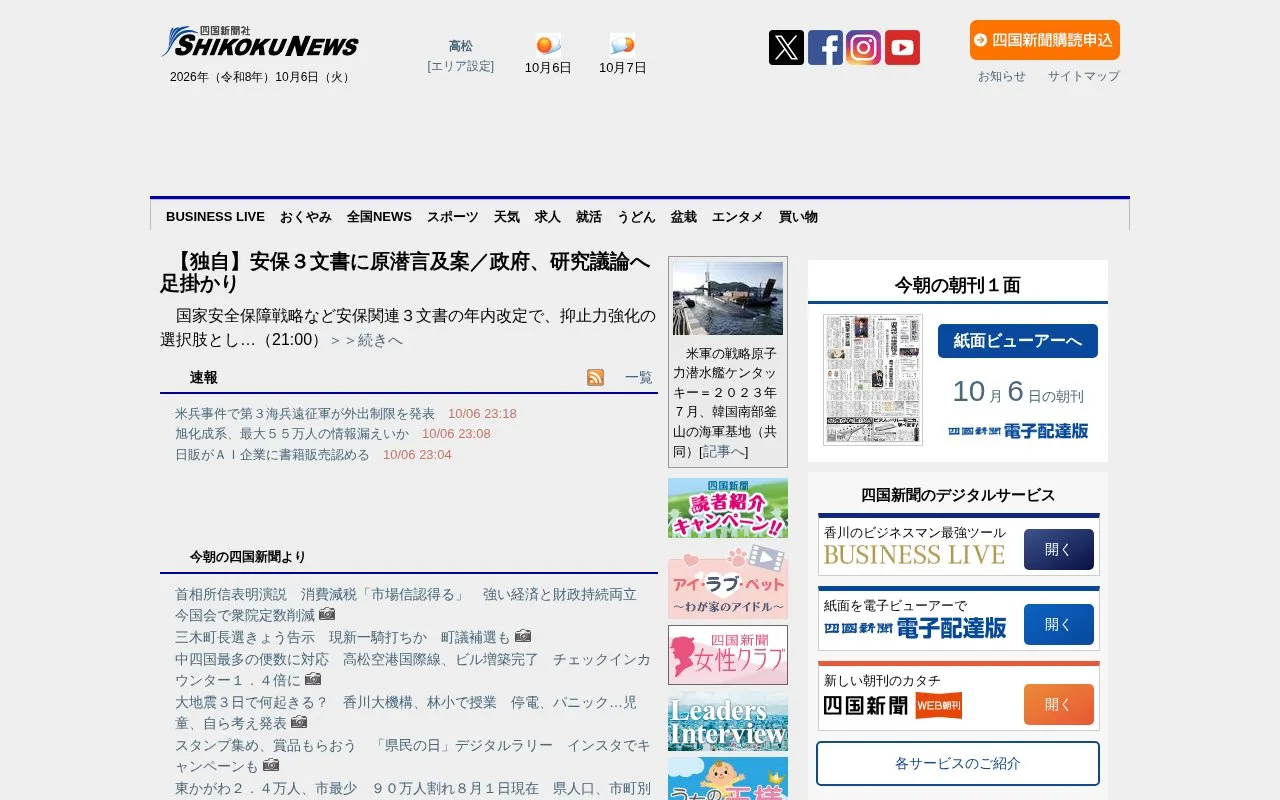Screen dimensions: 1280x800
Task: Click the 紙面ビューアーへ button
Action: 1018,341
